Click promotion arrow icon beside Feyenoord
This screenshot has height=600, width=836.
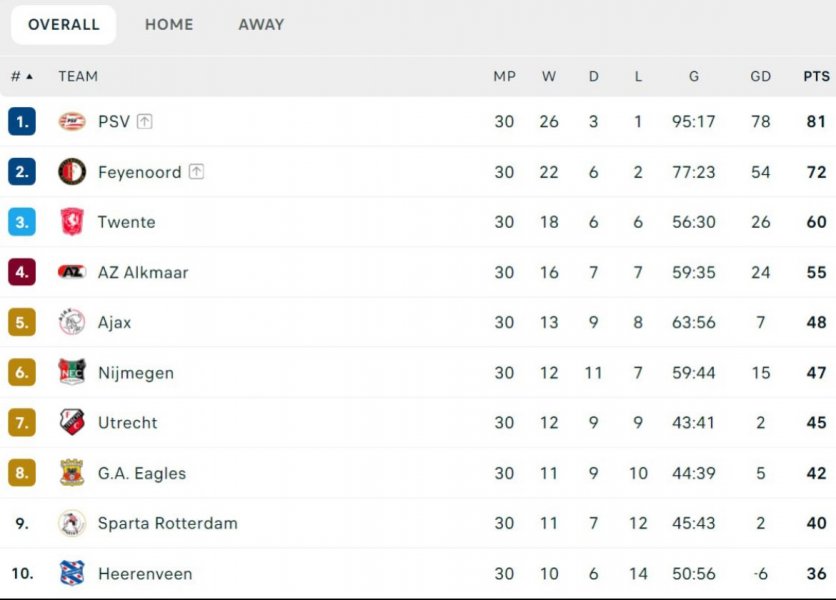(x=196, y=172)
